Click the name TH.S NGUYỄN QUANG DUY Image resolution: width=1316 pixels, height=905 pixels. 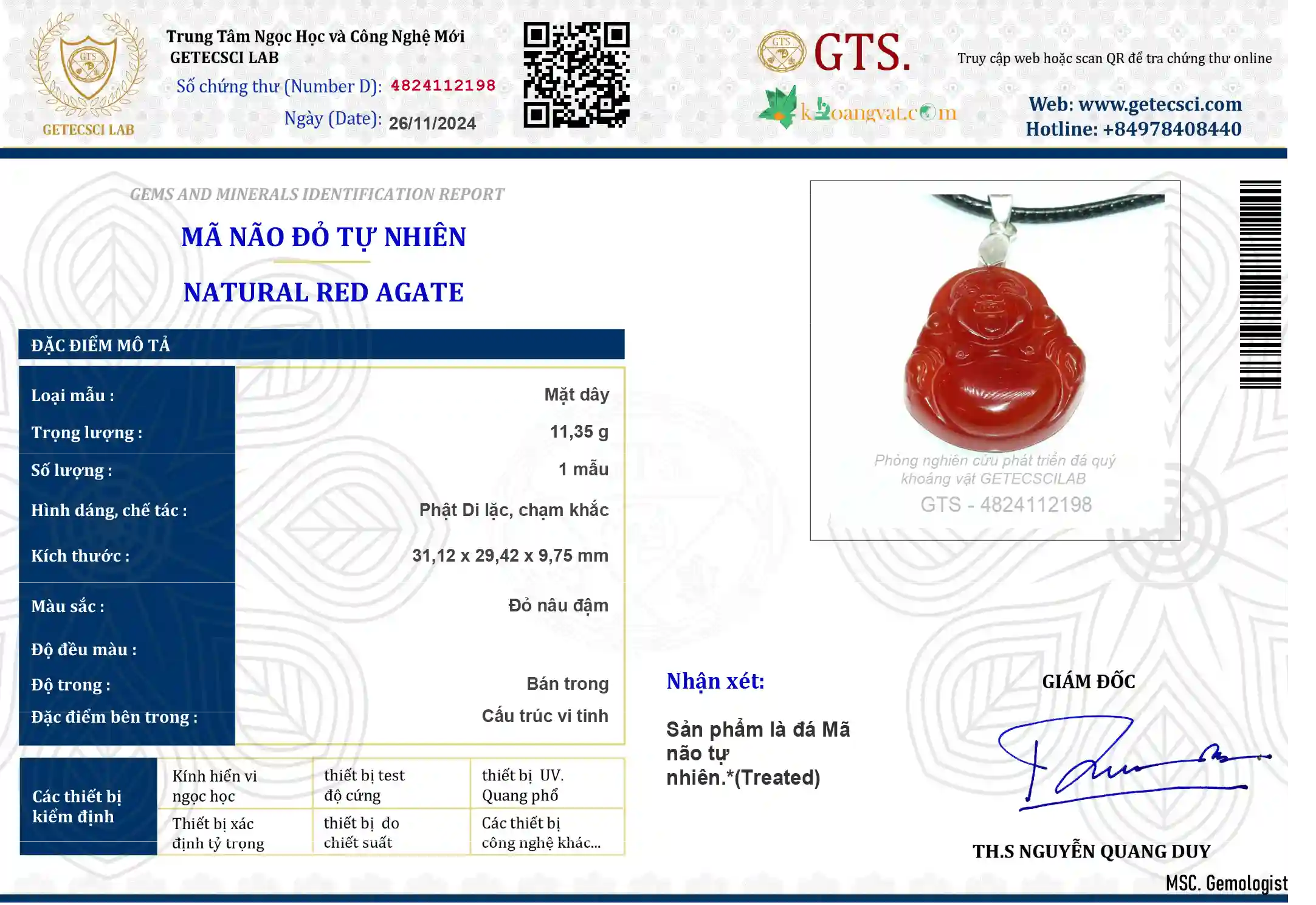(1092, 852)
